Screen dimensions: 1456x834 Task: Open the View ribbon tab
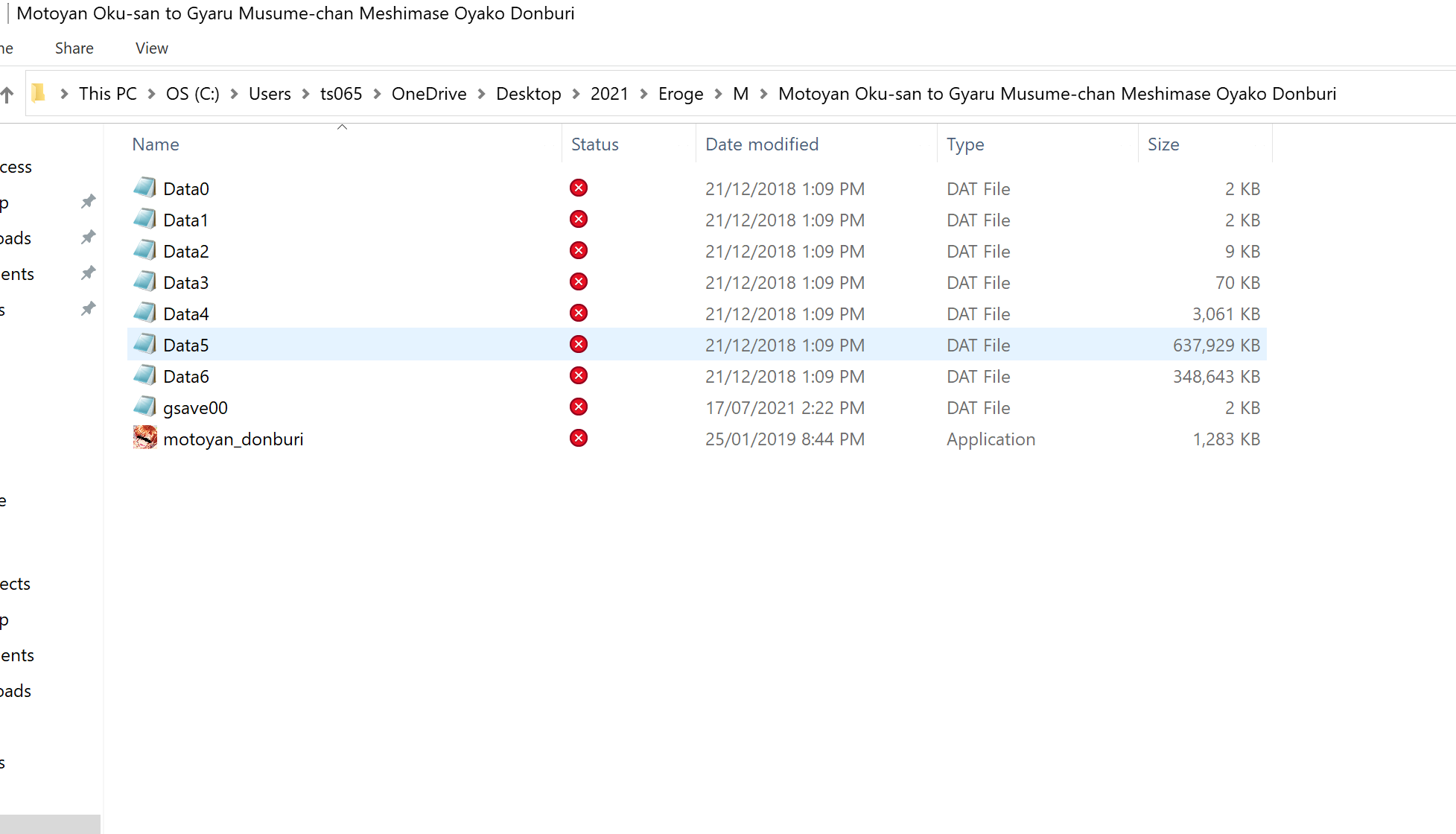point(152,48)
